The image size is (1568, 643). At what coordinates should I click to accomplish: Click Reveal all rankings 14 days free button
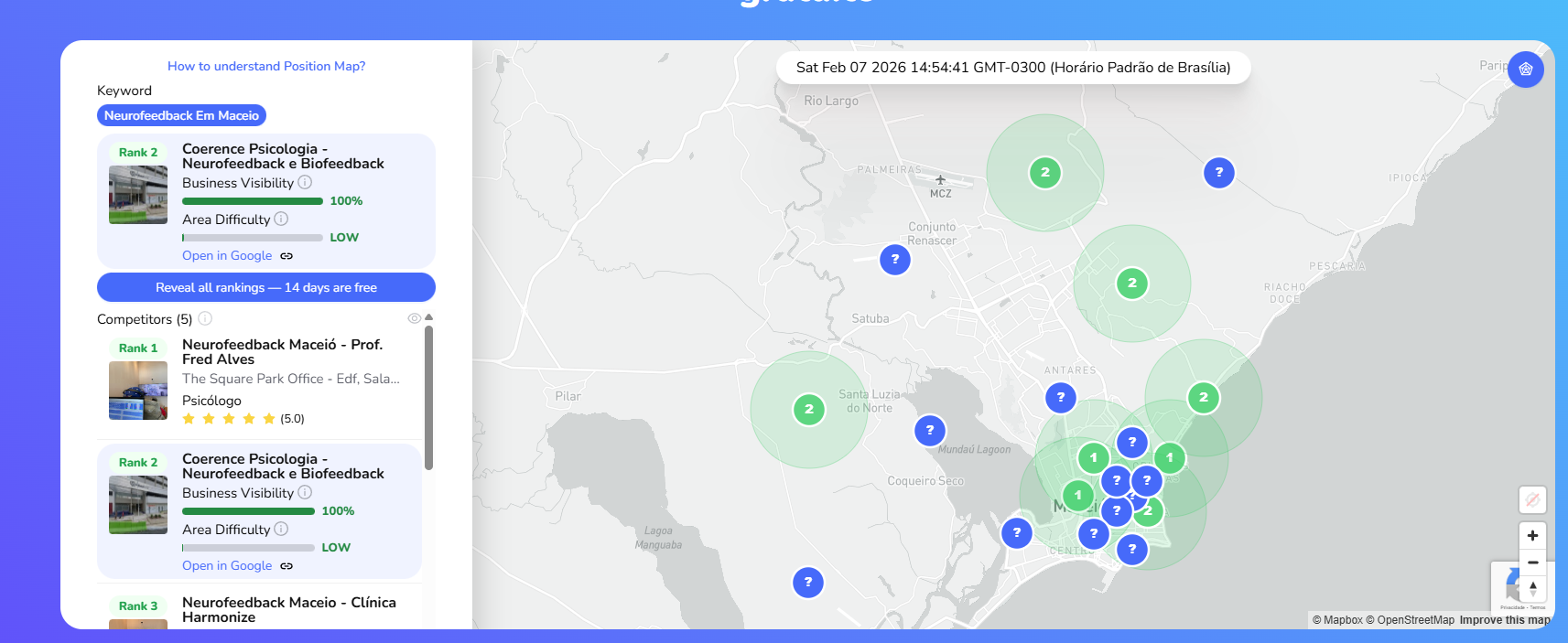coord(266,287)
